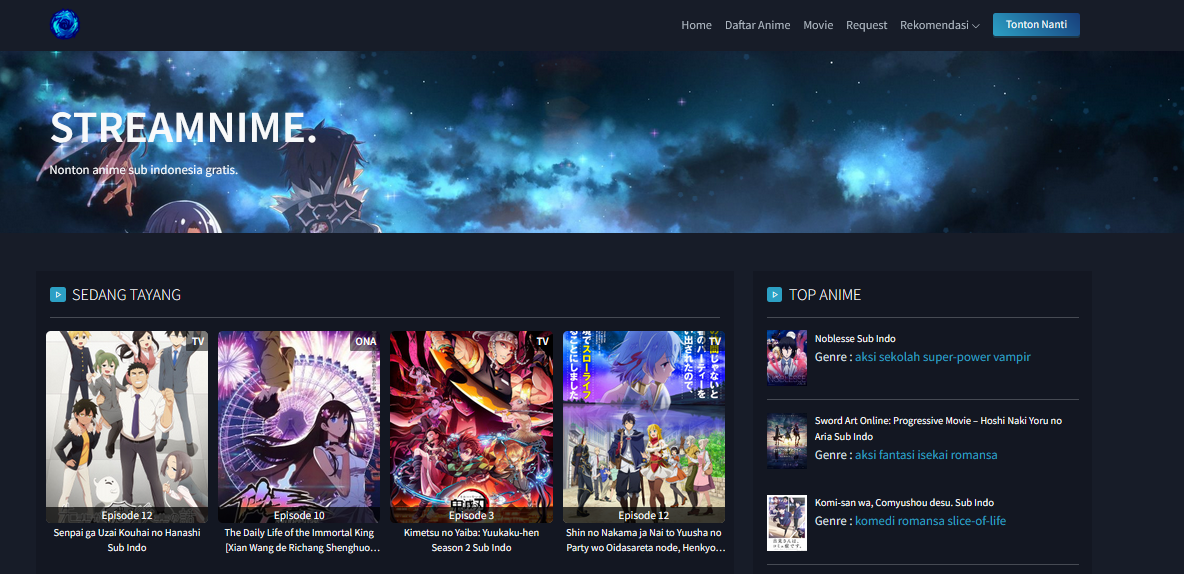Click the TOP ANIME heading text
The height and width of the screenshot is (574, 1184).
click(825, 295)
